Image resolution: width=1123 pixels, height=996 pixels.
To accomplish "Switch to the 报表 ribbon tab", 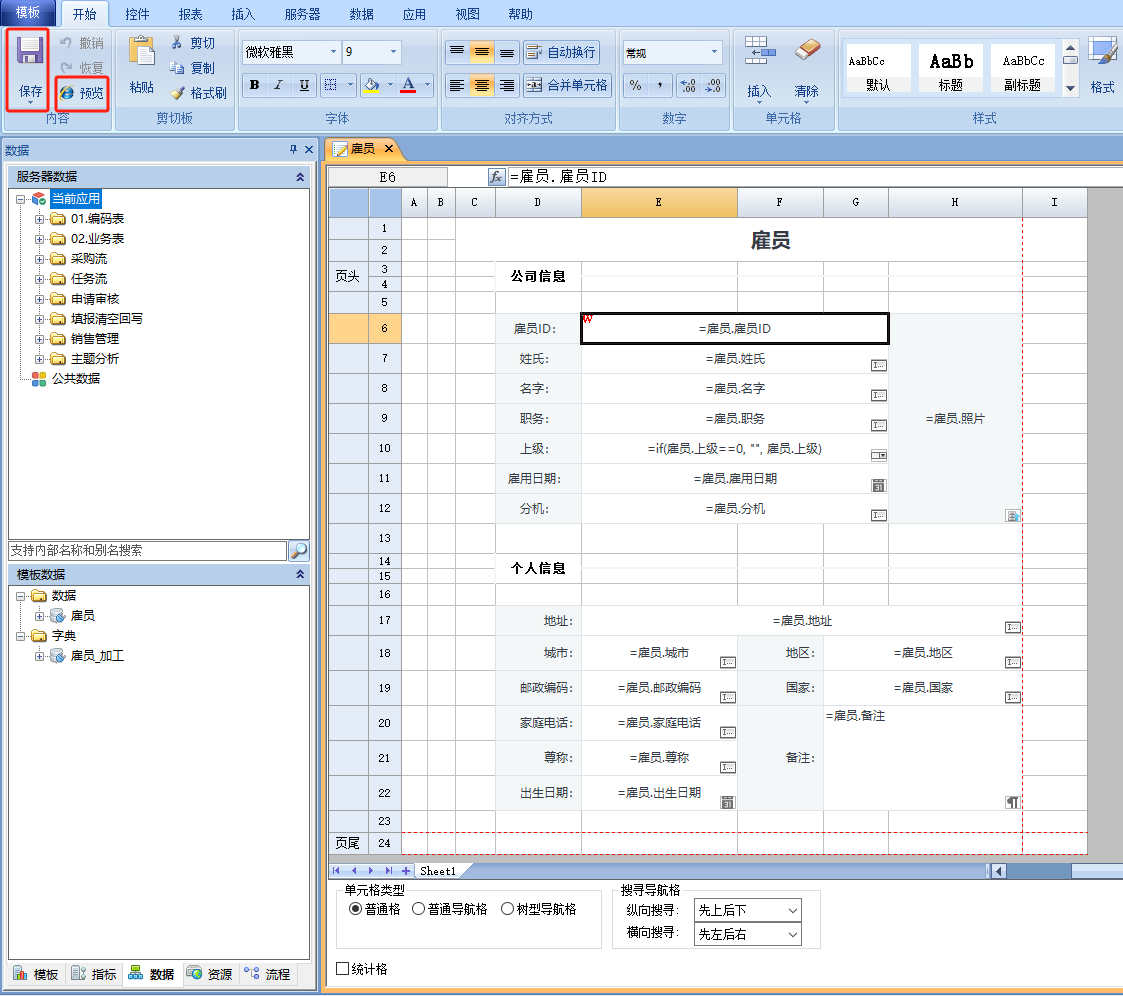I will point(190,14).
